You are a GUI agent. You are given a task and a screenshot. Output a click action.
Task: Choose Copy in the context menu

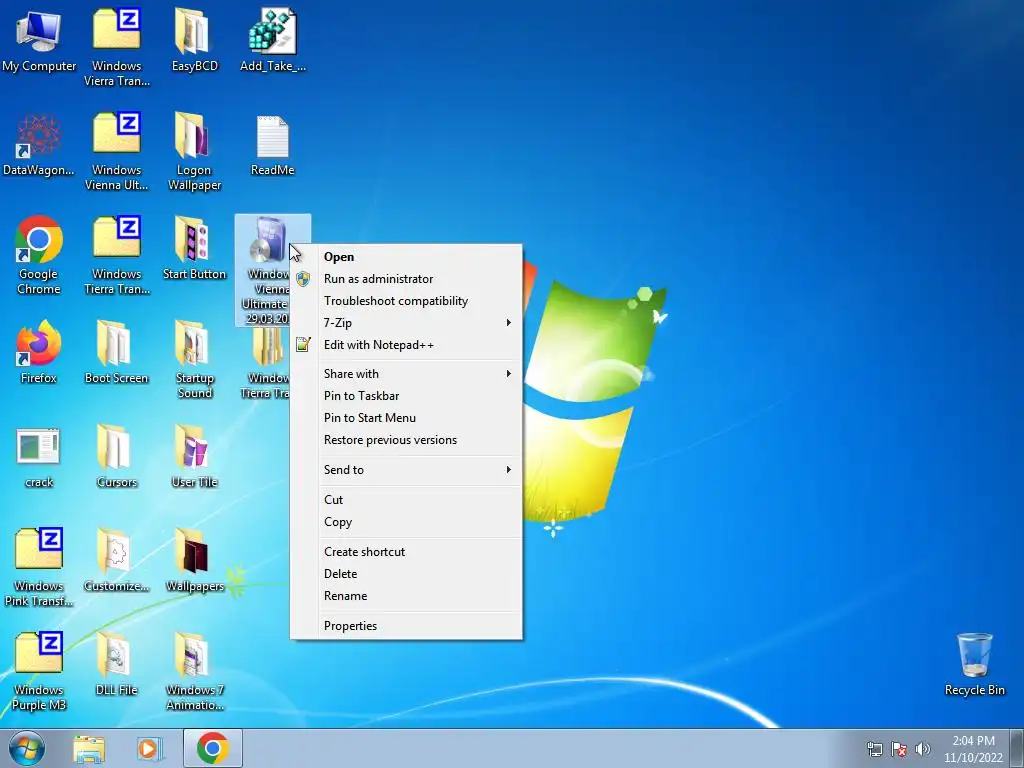click(406, 522)
